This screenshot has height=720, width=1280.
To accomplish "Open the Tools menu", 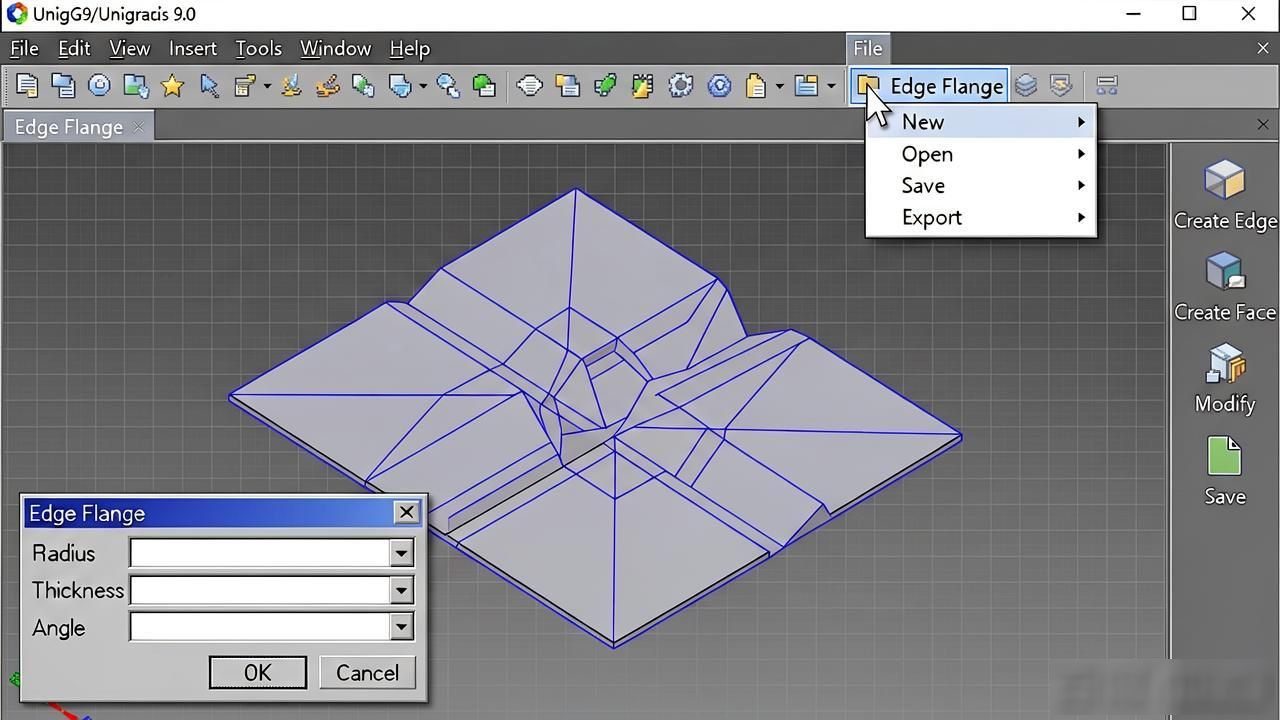I will [258, 48].
